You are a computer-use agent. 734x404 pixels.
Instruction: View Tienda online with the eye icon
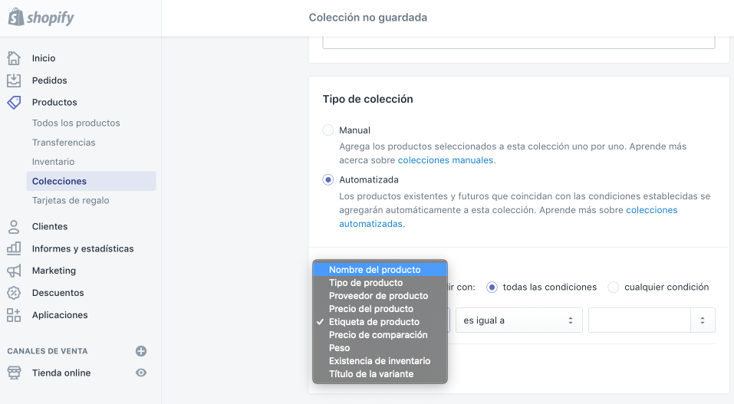pyautogui.click(x=141, y=373)
